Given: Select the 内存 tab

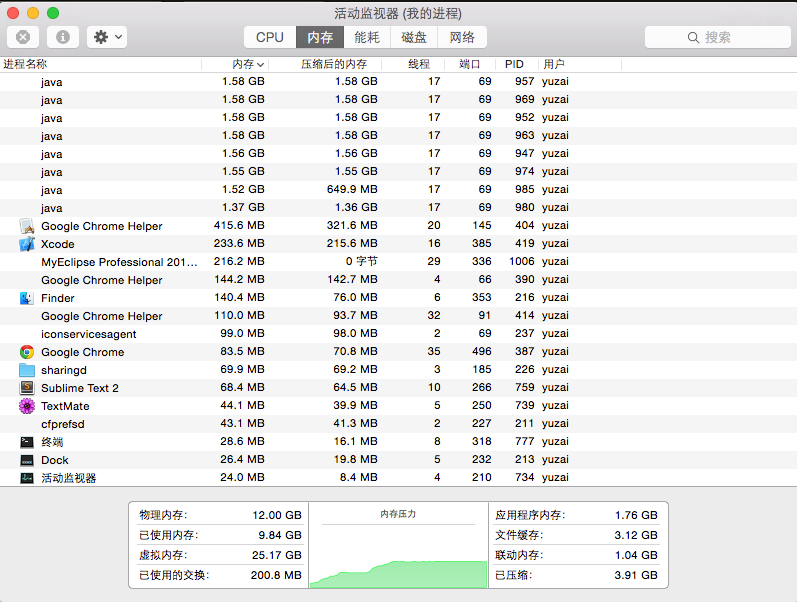Looking at the screenshot, I should coord(320,37).
